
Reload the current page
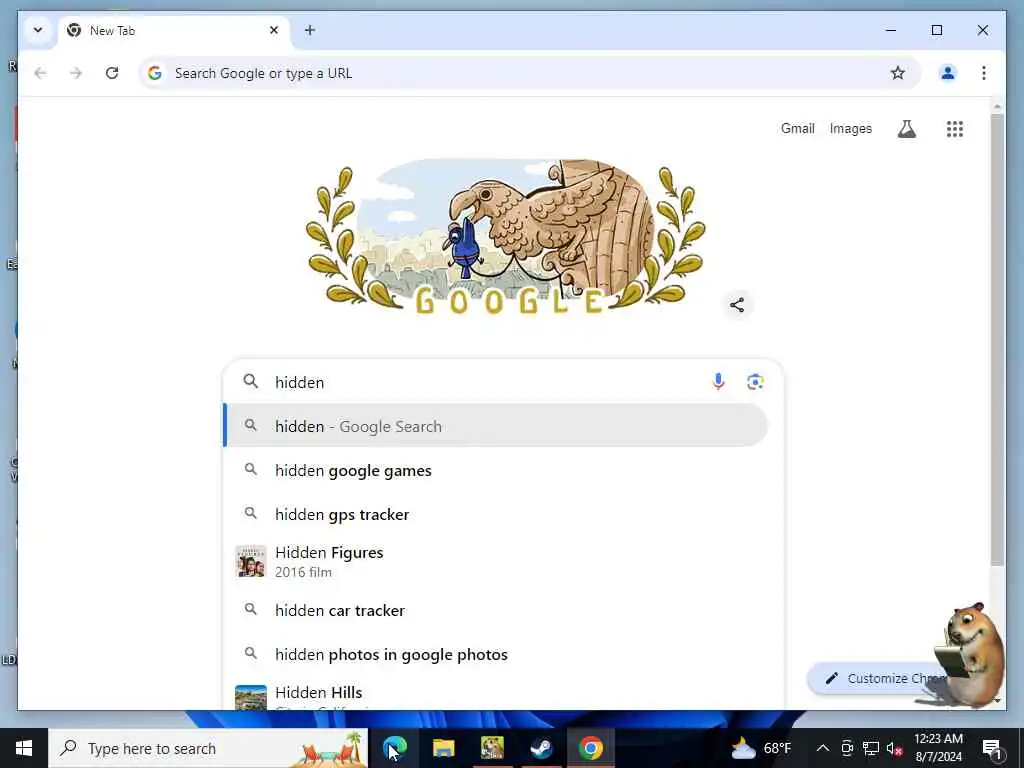(x=112, y=73)
